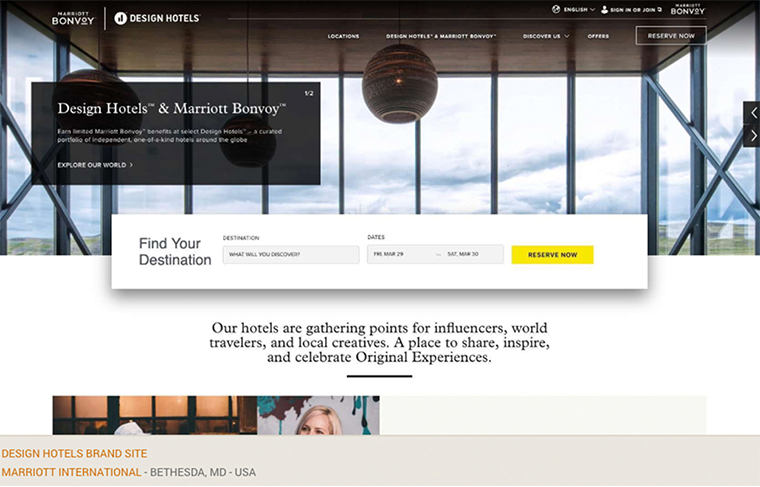760x487 pixels.
Task: Open the English language dropdown
Action: (579, 10)
